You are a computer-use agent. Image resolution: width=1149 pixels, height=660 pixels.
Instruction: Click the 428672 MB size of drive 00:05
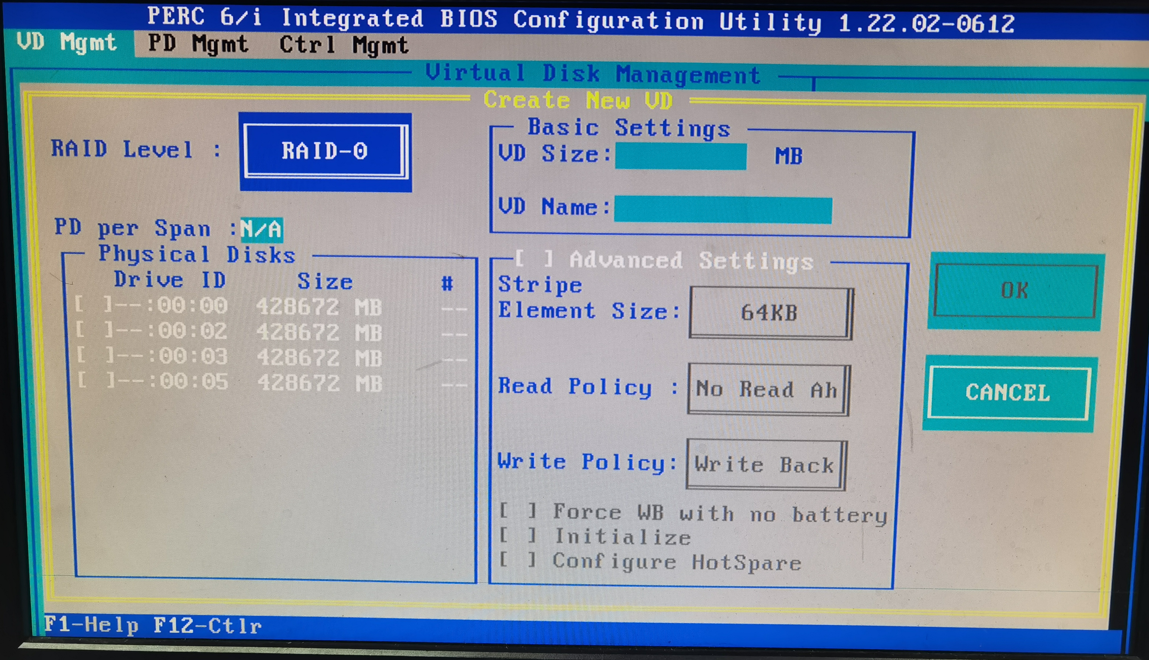319,382
